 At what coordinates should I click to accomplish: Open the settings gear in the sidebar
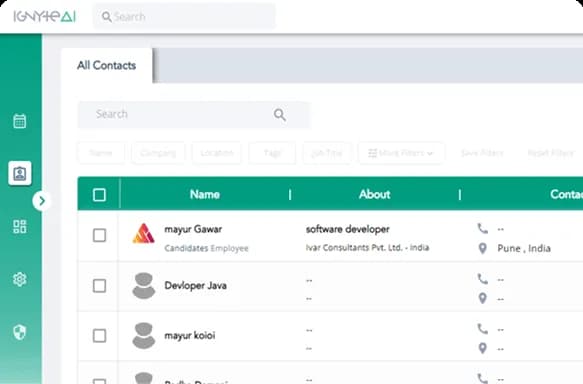pos(20,279)
